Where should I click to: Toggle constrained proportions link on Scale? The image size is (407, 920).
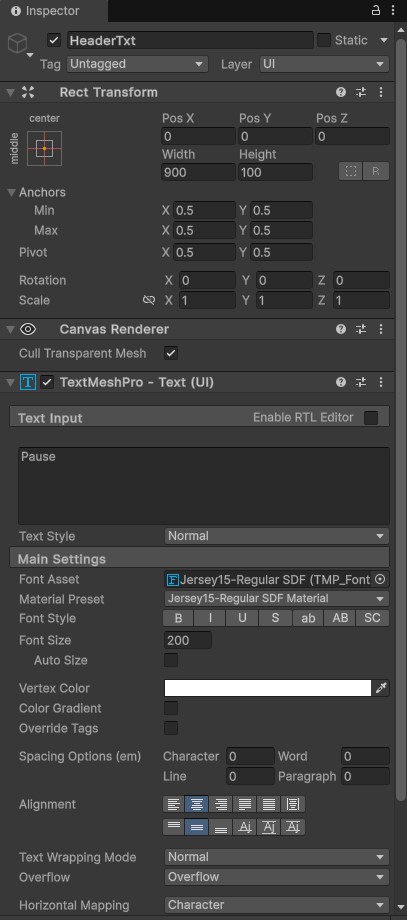[x=149, y=300]
